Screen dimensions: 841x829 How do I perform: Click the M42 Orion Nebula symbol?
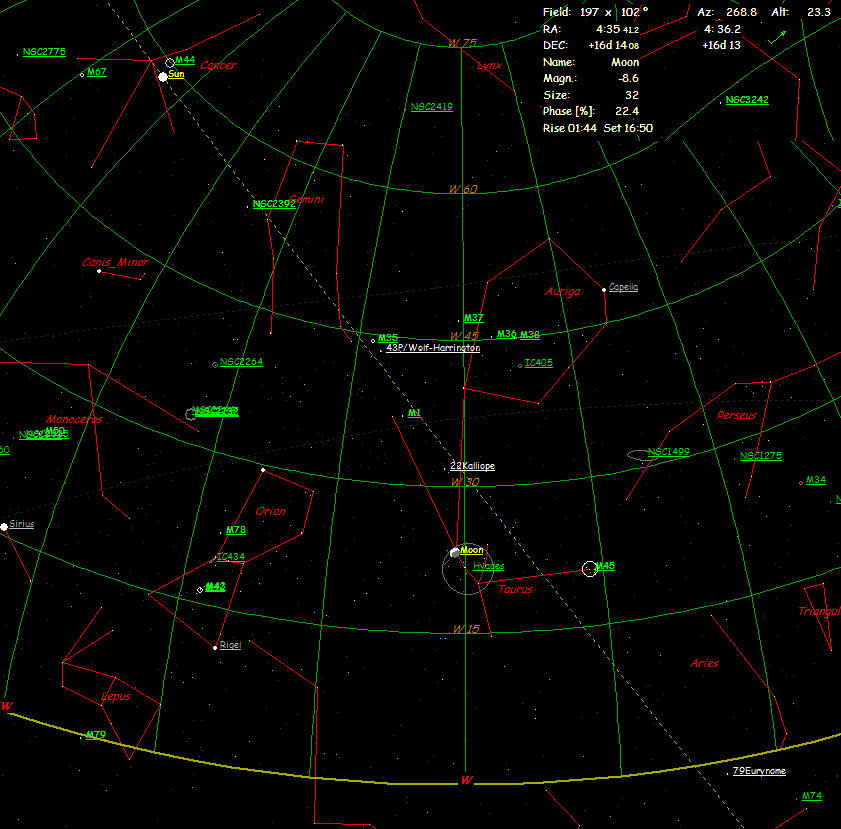[200, 590]
